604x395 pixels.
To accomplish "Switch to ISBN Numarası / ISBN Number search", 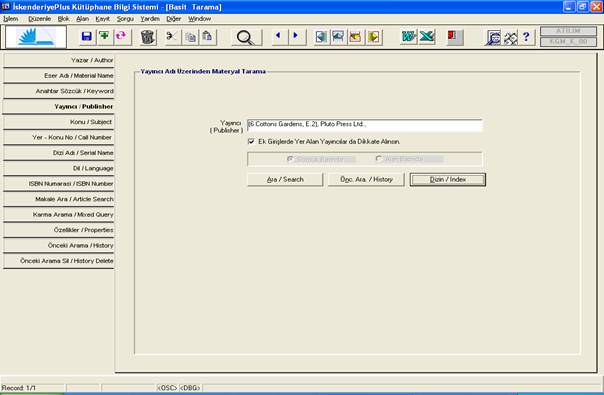I will point(59,184).
